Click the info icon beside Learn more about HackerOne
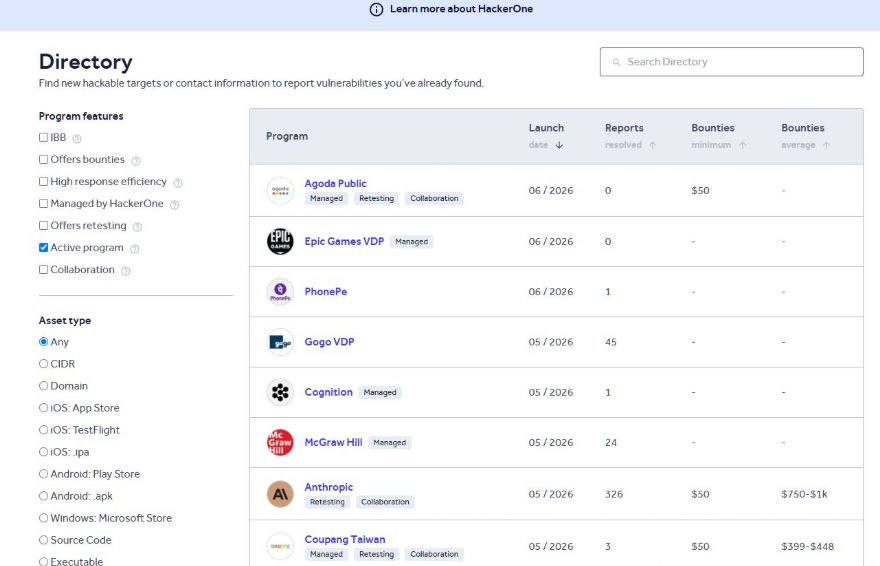The image size is (880, 566). [376, 10]
